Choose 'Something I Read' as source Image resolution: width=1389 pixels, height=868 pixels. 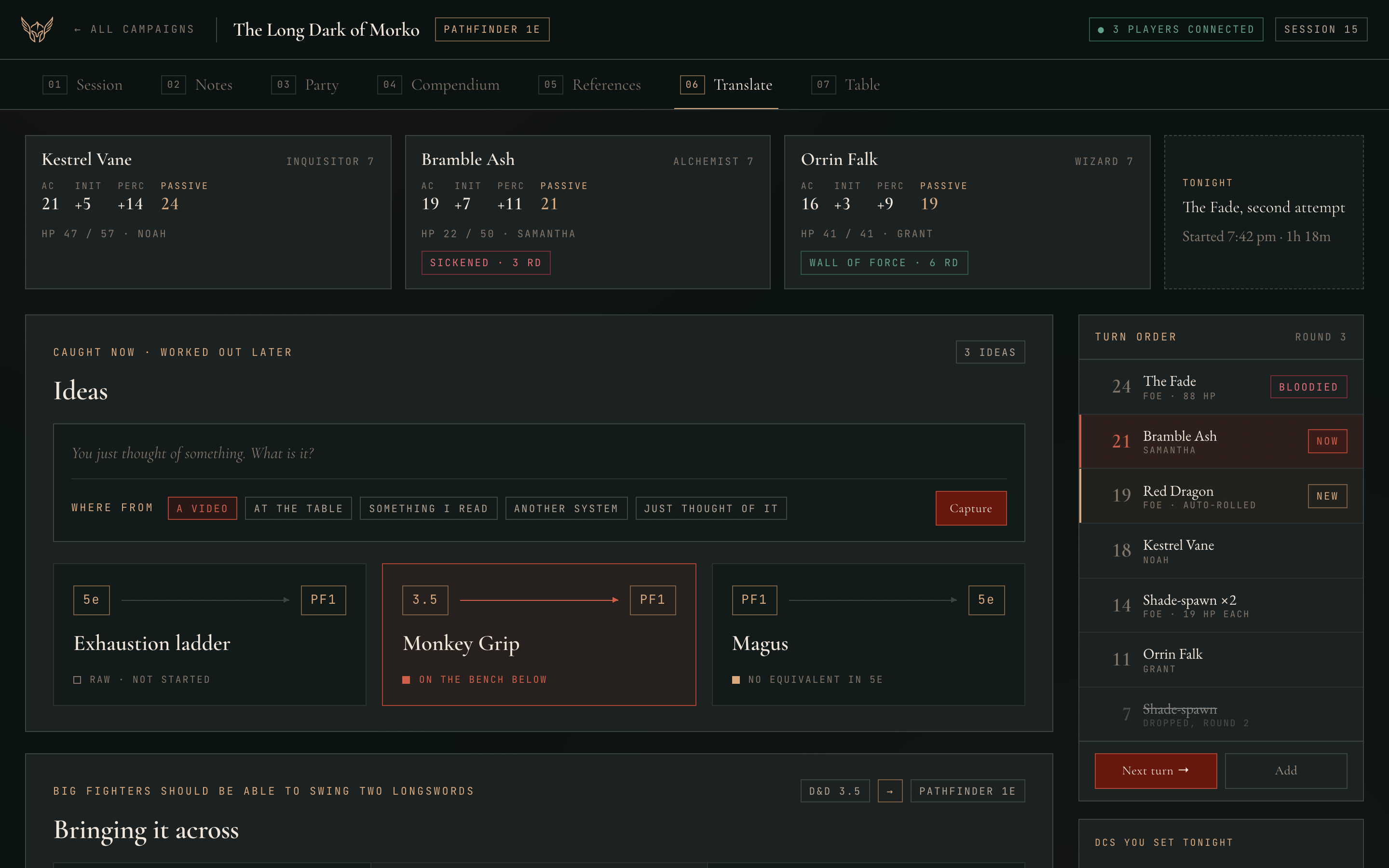pyautogui.click(x=428, y=509)
